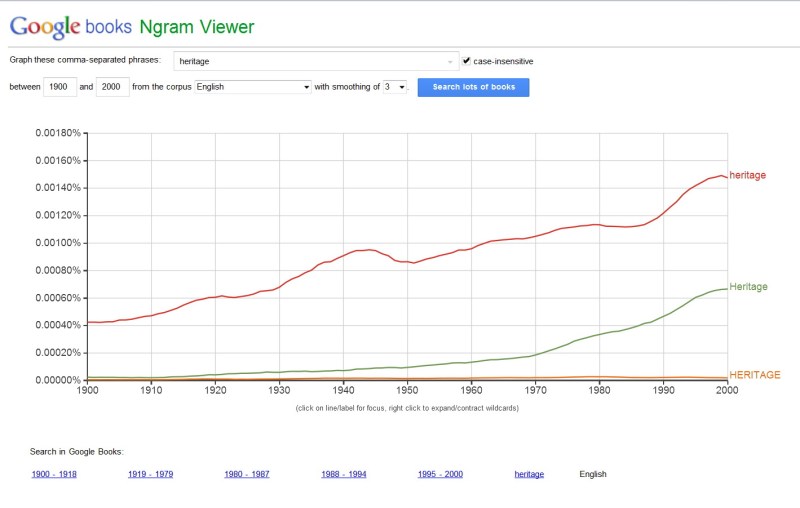The image size is (800, 508).
Task: Focus the red lowercase heritage line label
Action: pos(748,175)
